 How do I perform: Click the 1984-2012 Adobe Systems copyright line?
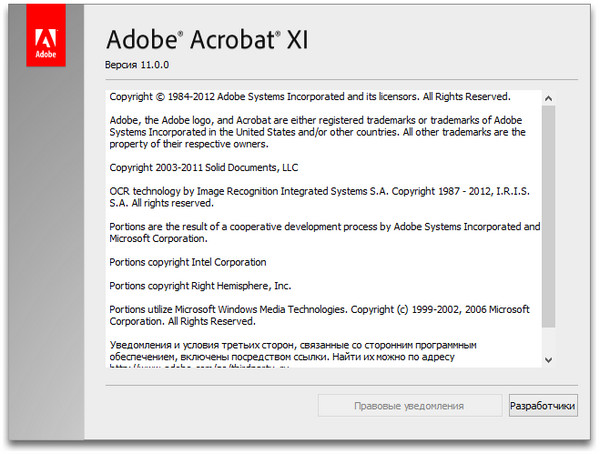[309, 97]
